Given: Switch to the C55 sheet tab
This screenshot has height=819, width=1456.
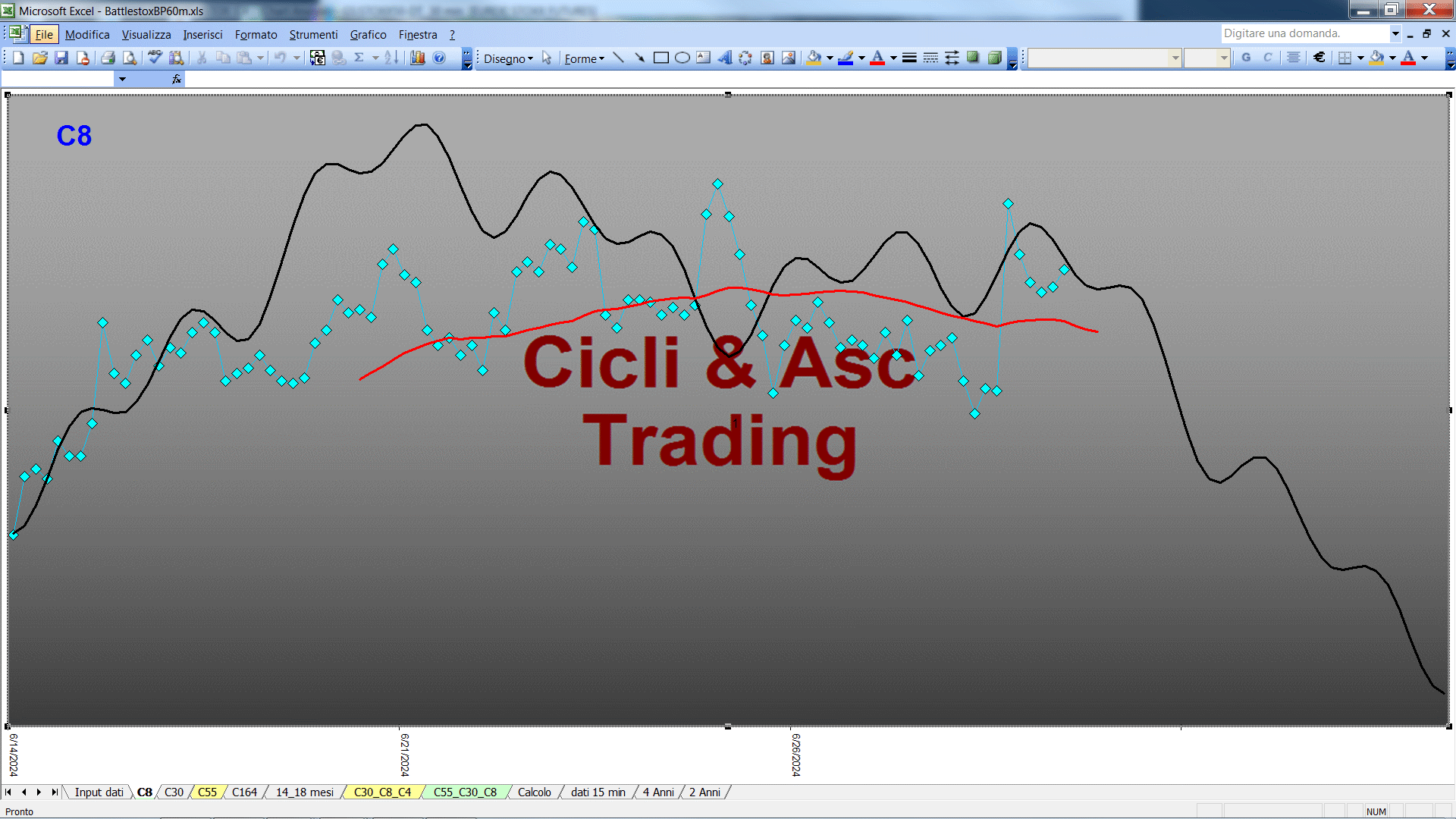Looking at the screenshot, I should point(207,792).
